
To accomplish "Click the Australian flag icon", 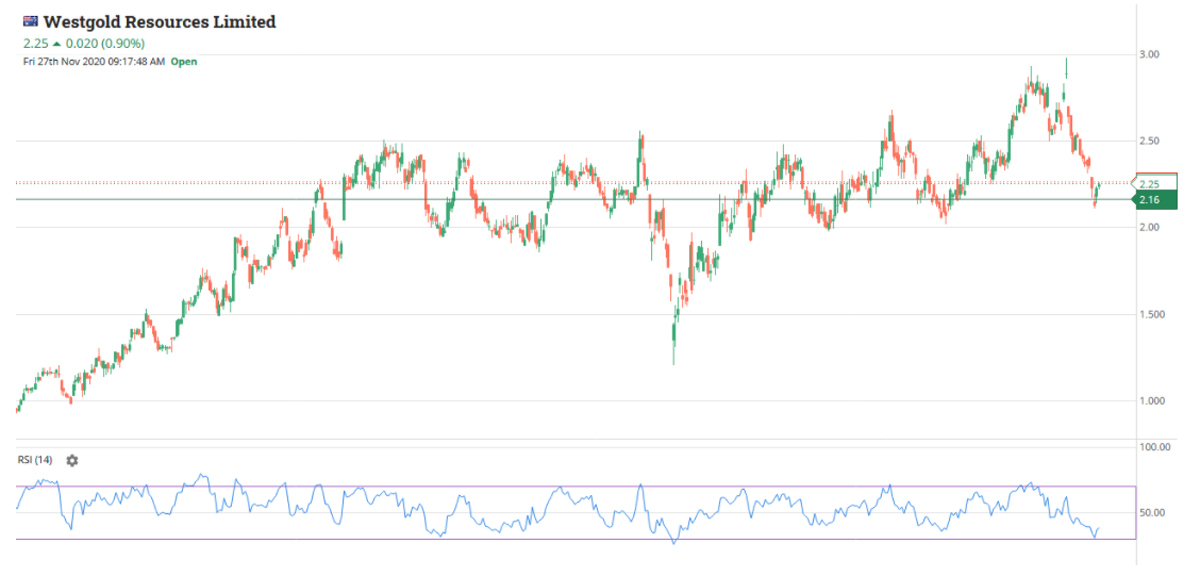I will click(31, 22).
